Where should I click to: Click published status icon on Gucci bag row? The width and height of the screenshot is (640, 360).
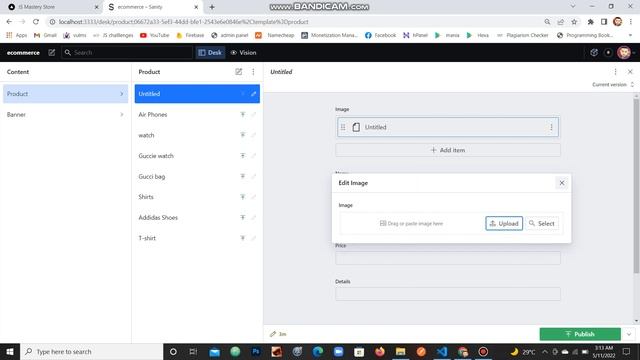tap(242, 176)
